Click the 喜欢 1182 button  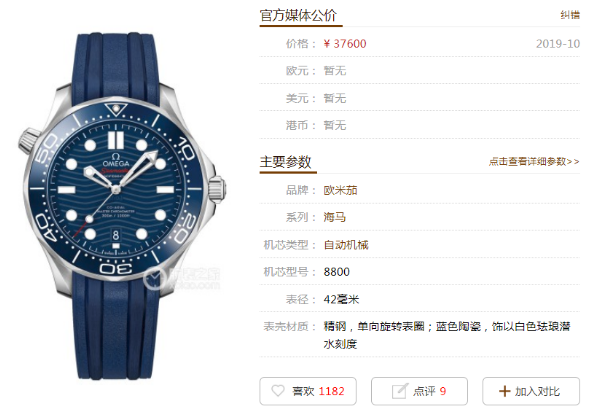(x=308, y=391)
